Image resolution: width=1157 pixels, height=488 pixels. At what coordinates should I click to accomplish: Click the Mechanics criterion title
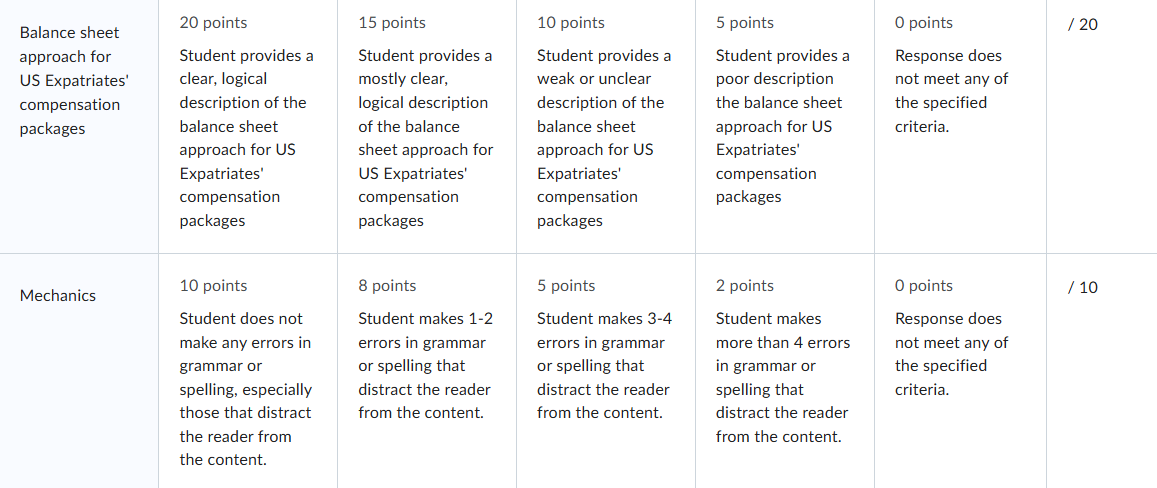tap(58, 295)
